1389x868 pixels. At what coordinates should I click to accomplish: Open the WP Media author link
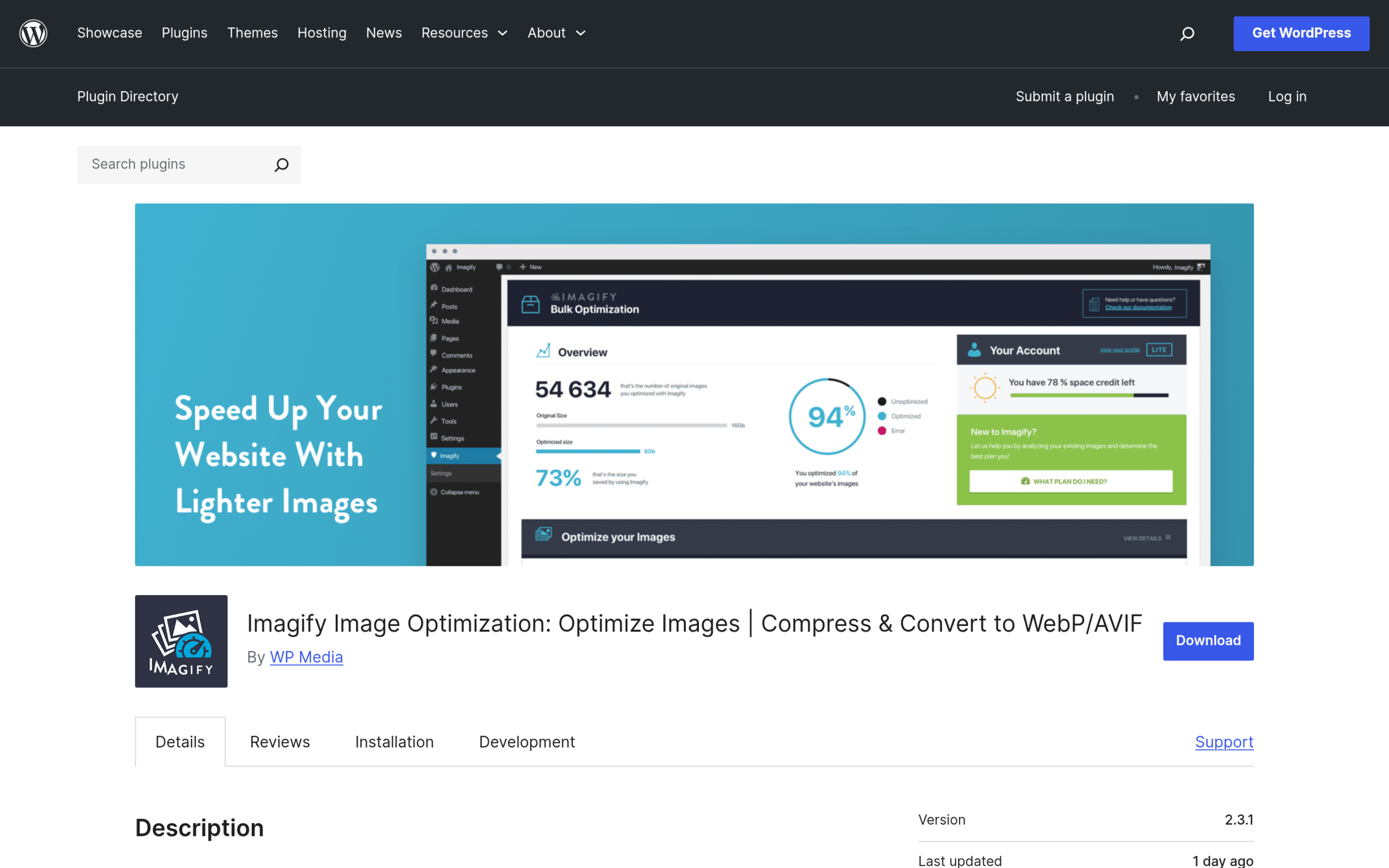(x=307, y=657)
